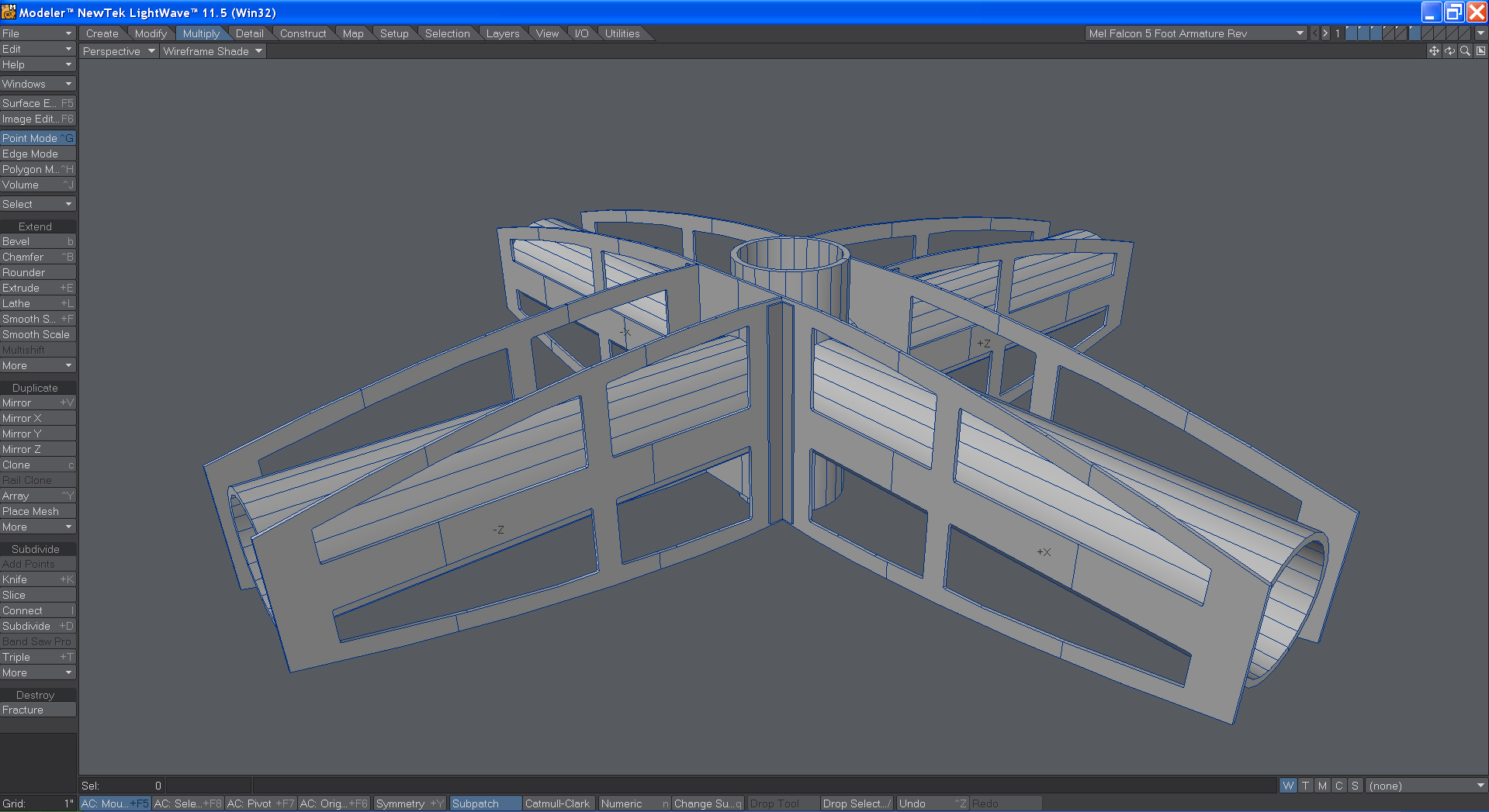Screen dimensions: 1489x812
Task: Click the Mirror X button
Action: click(x=38, y=418)
